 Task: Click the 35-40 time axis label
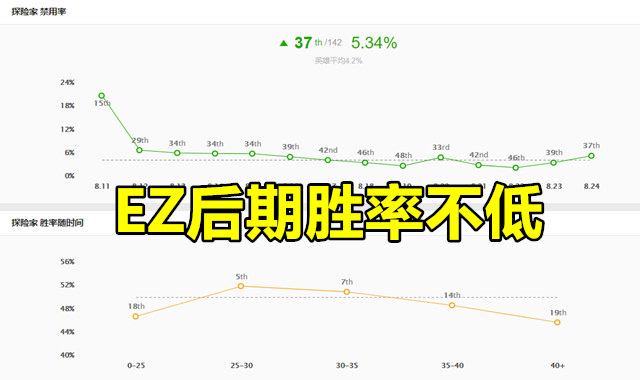pos(452,366)
